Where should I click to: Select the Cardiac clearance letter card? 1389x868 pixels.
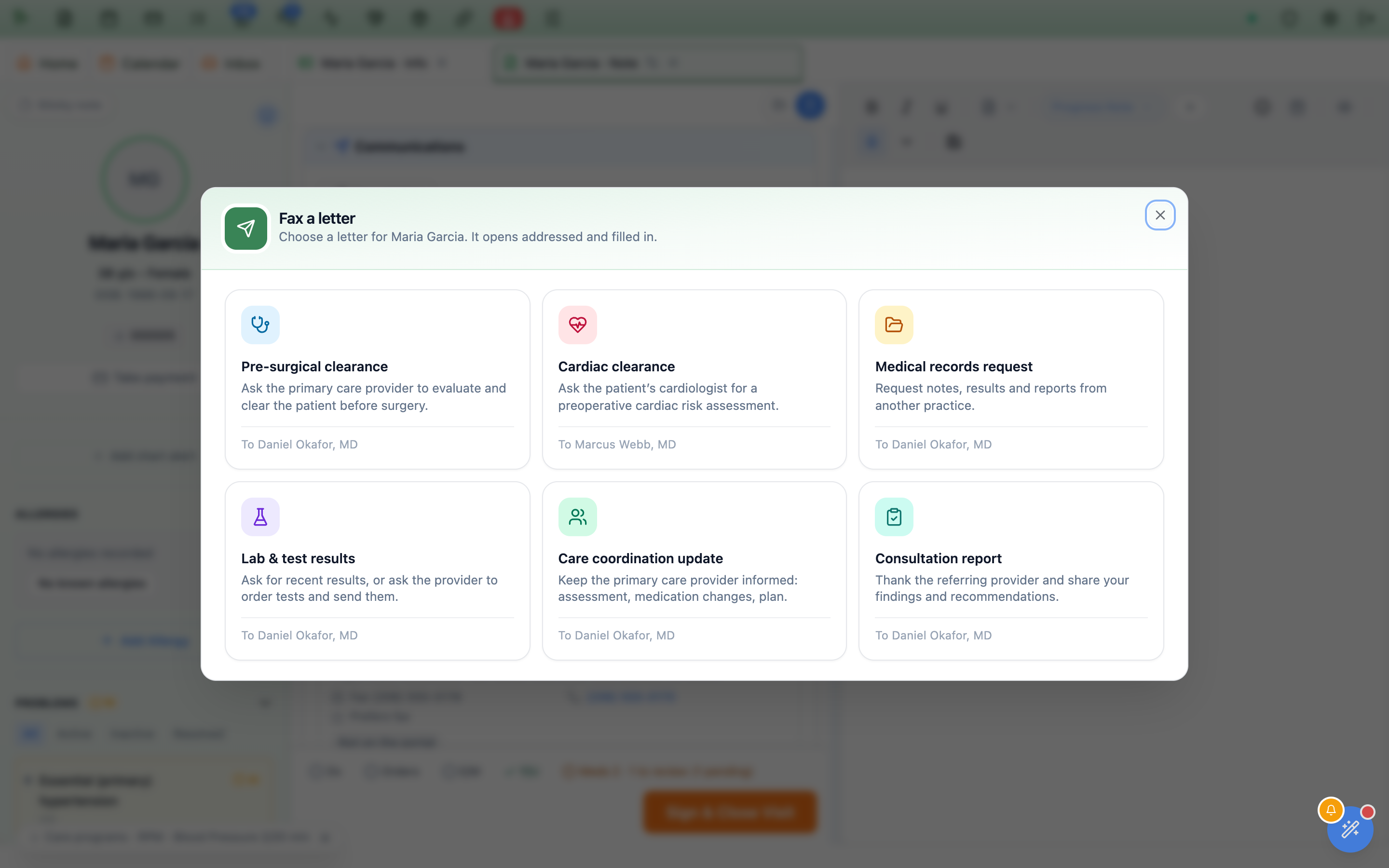tap(694, 380)
